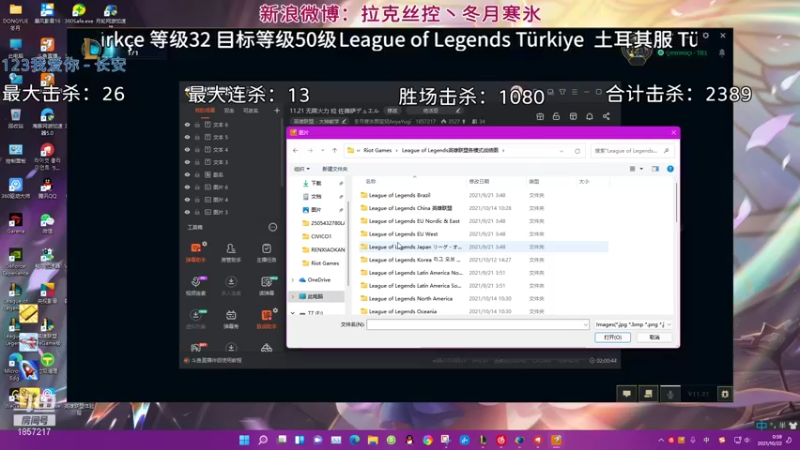Viewport: 800px width, 450px height.
Task: Expand the 此电脑 tree node
Action: (x=293, y=296)
